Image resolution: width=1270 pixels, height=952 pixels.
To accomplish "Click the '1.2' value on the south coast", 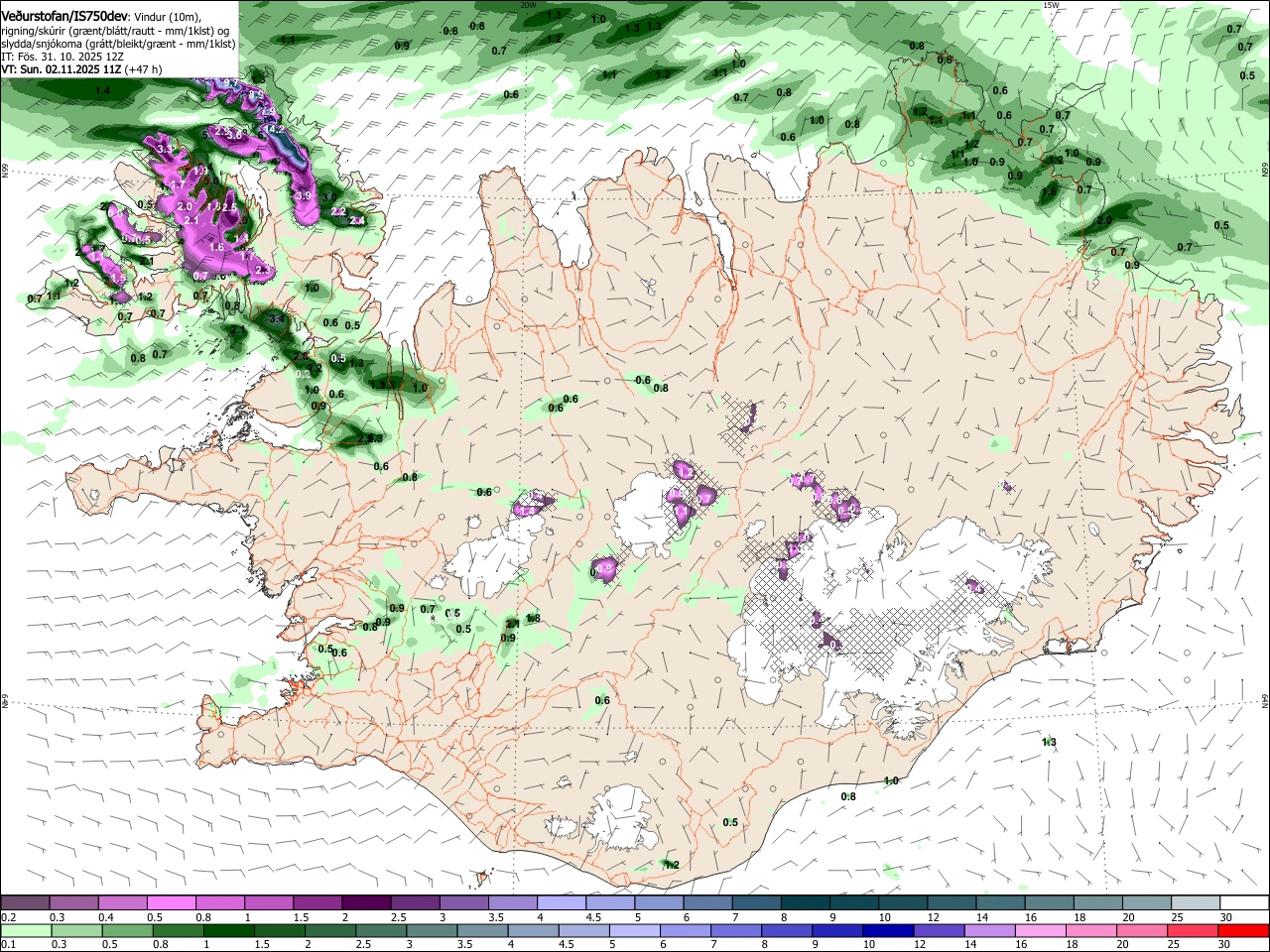I will tap(672, 865).
